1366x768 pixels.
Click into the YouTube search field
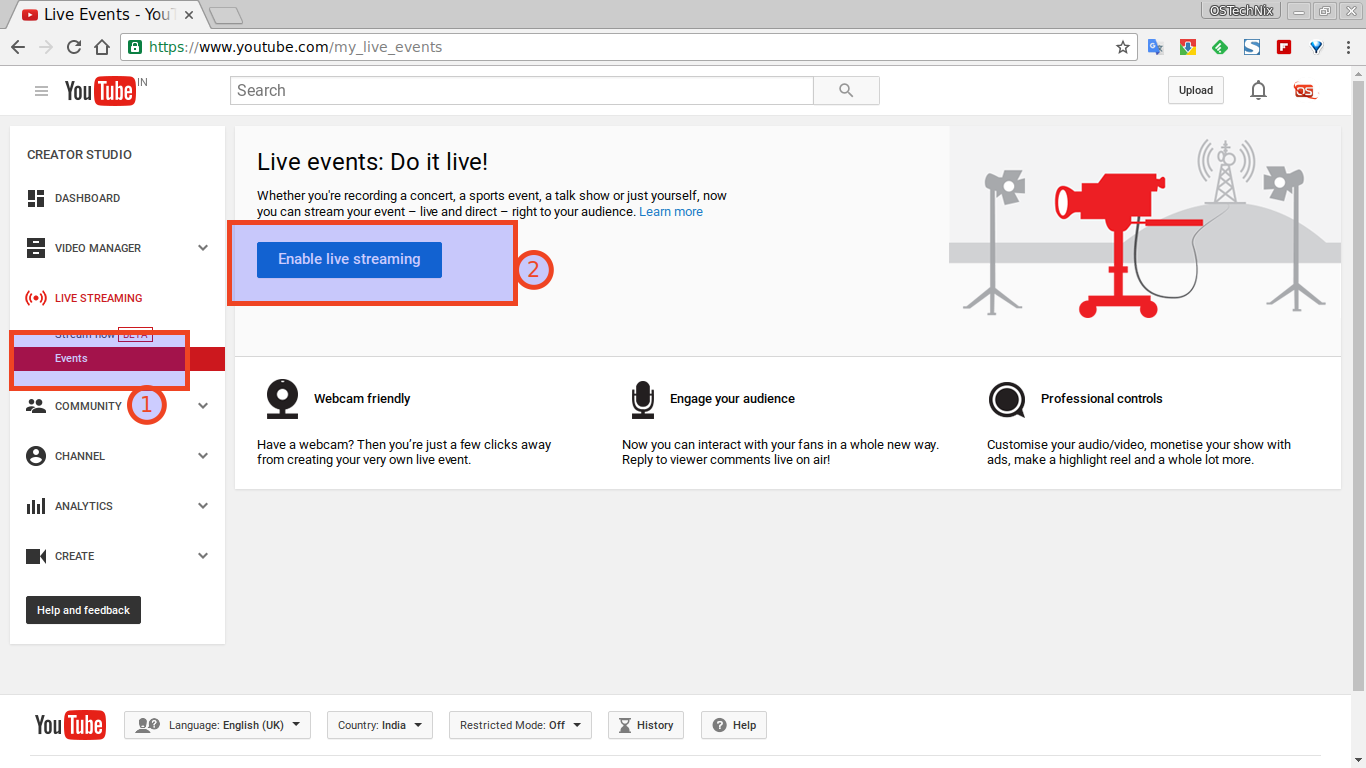[x=522, y=90]
